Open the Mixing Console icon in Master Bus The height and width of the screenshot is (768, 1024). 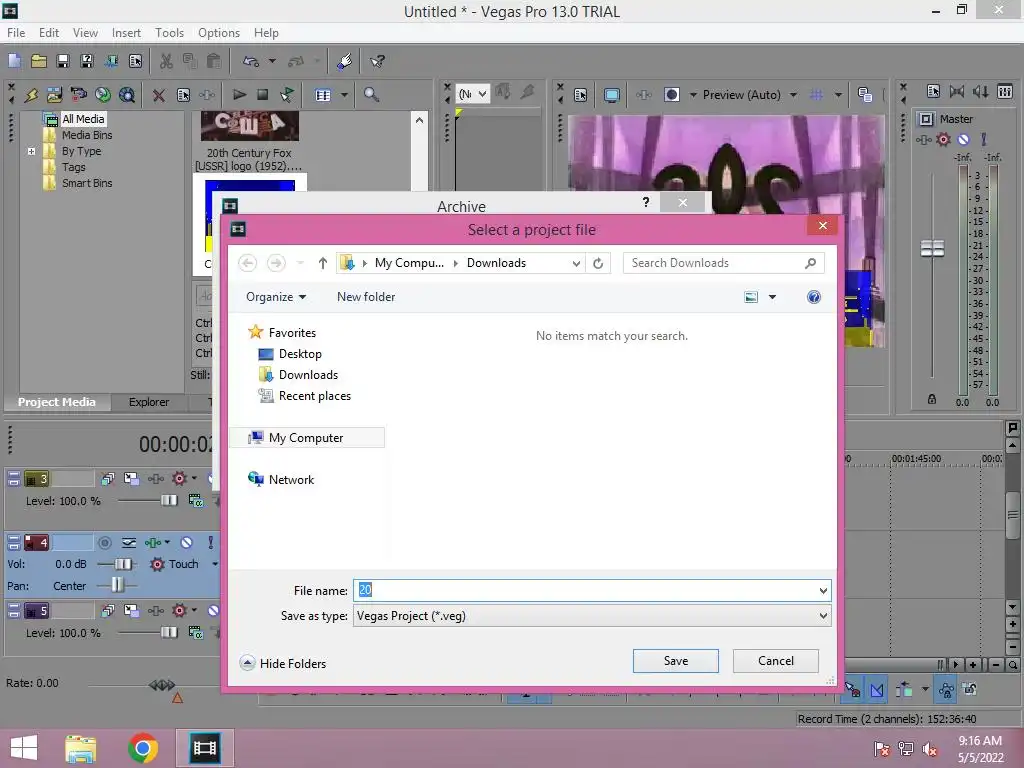coord(1005,91)
